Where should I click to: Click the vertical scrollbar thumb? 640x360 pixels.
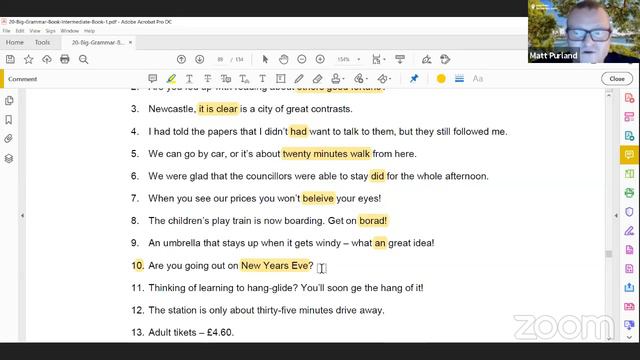tap(609, 254)
